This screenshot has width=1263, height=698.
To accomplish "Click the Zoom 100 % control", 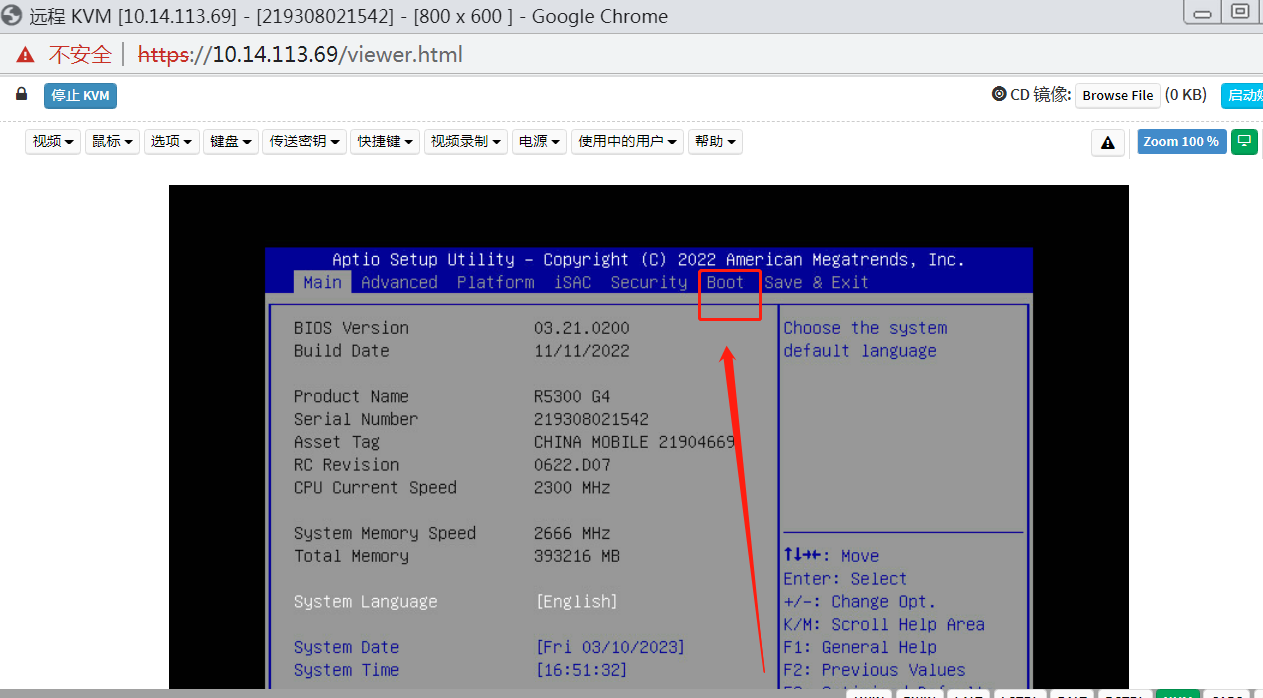I will [1181, 141].
